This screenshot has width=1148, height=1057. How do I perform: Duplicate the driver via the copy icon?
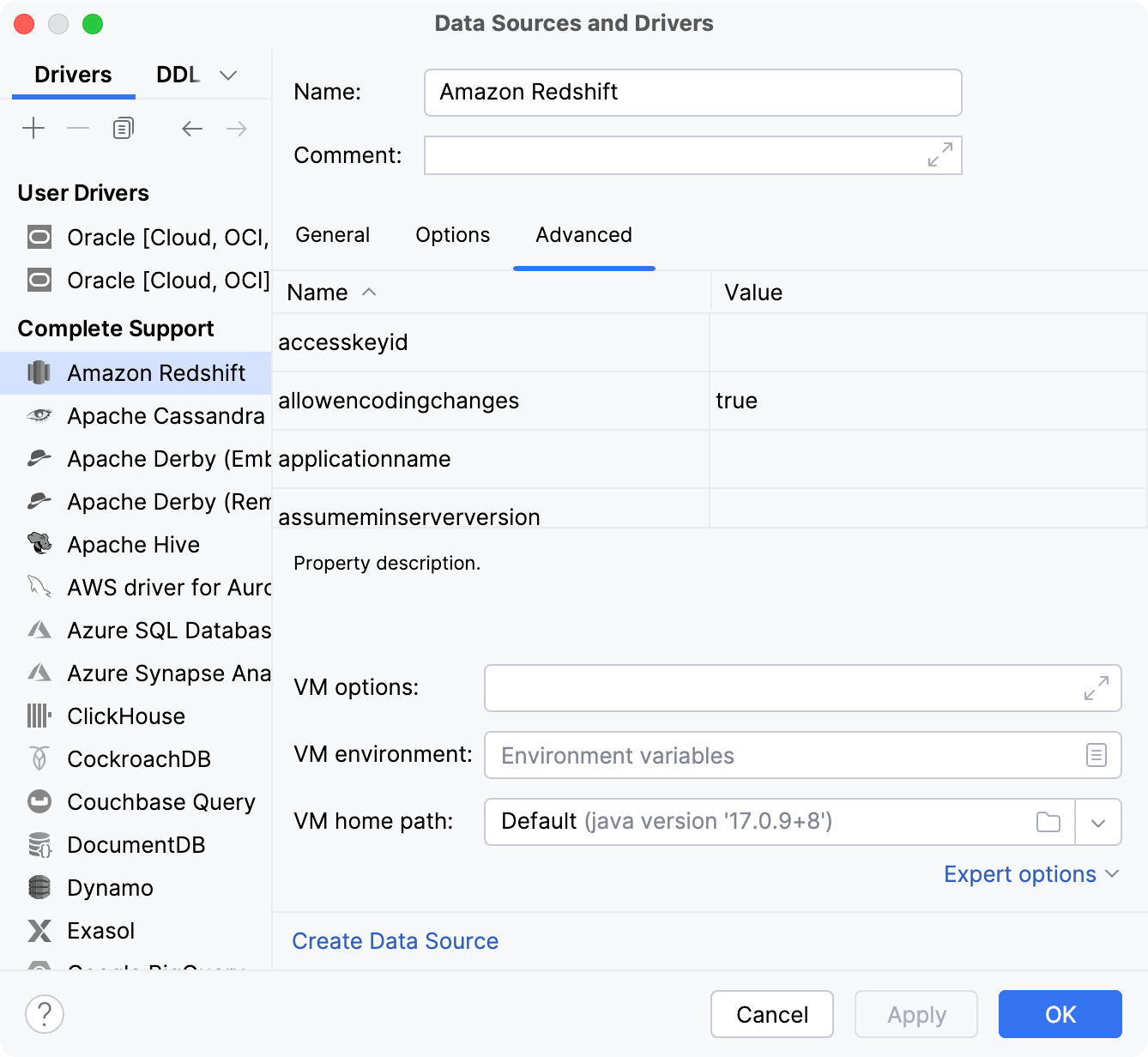[123, 128]
